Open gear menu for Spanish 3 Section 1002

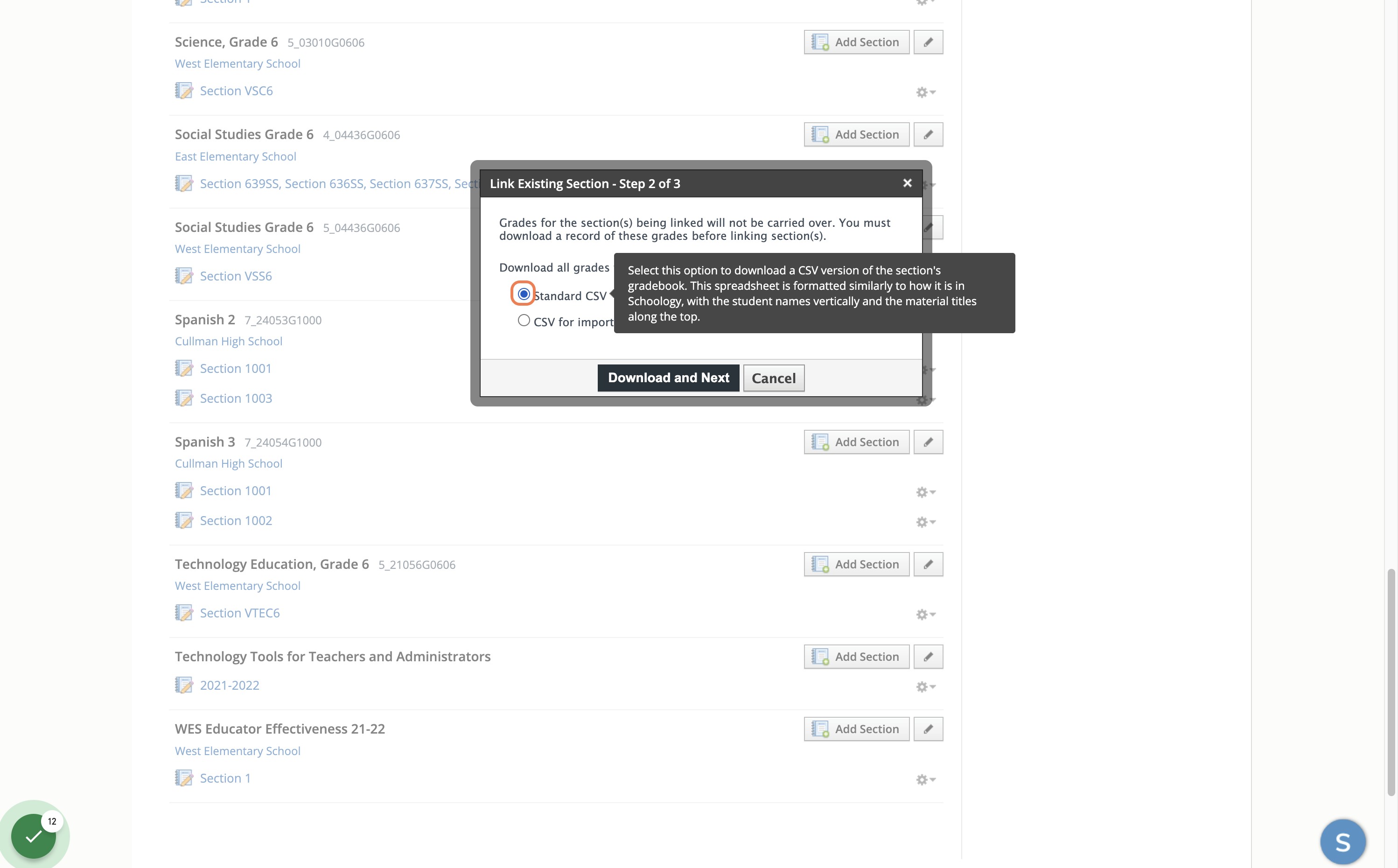coord(926,522)
